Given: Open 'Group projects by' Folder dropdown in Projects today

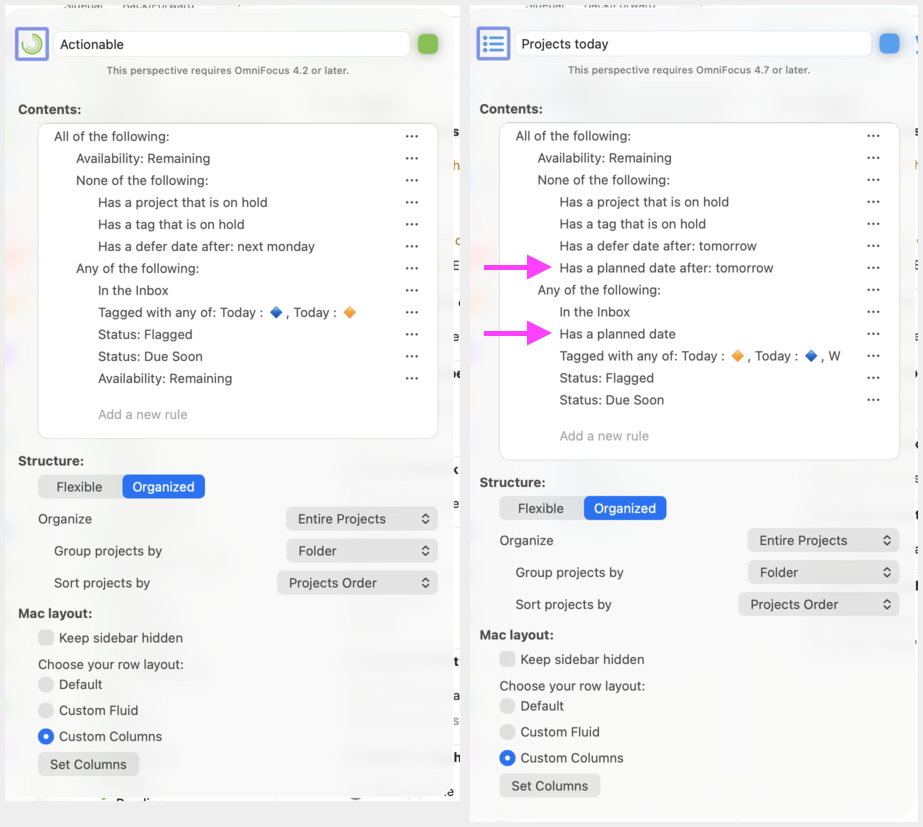Looking at the screenshot, I should click(822, 573).
